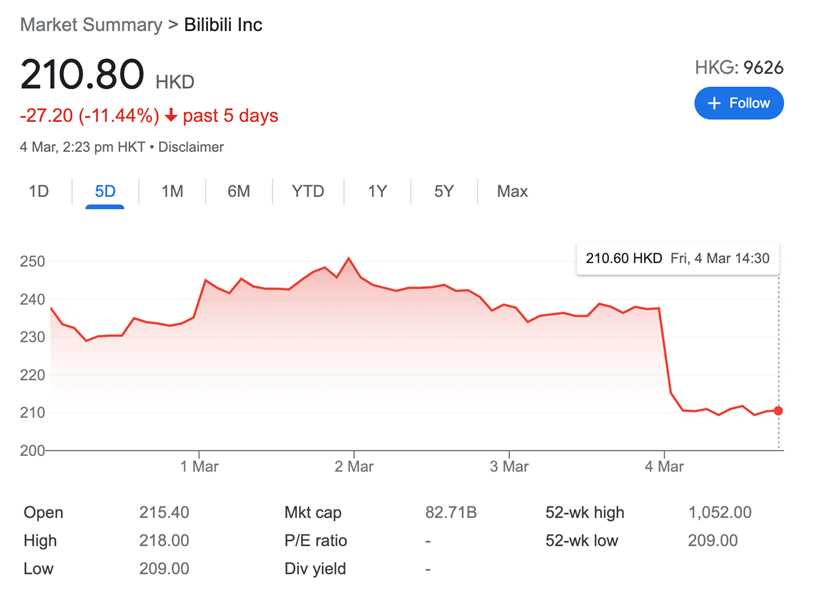
Task: Show the 1Y price chart tab
Action: (377, 191)
